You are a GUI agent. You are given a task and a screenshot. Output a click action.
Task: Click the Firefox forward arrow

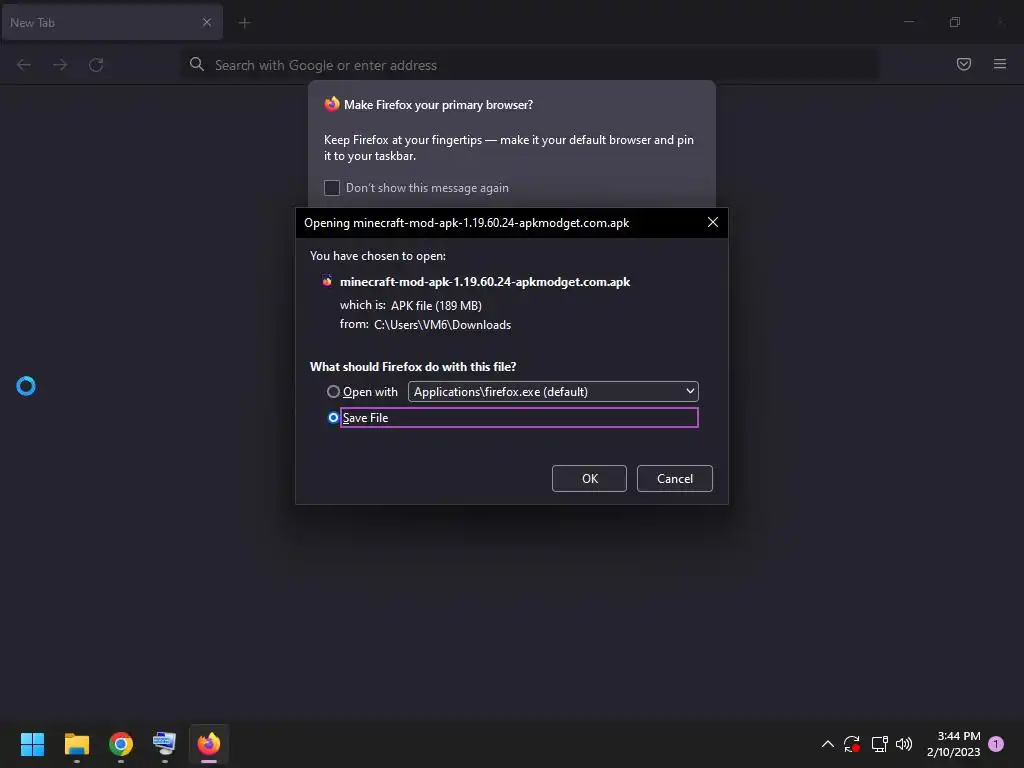[60, 65]
